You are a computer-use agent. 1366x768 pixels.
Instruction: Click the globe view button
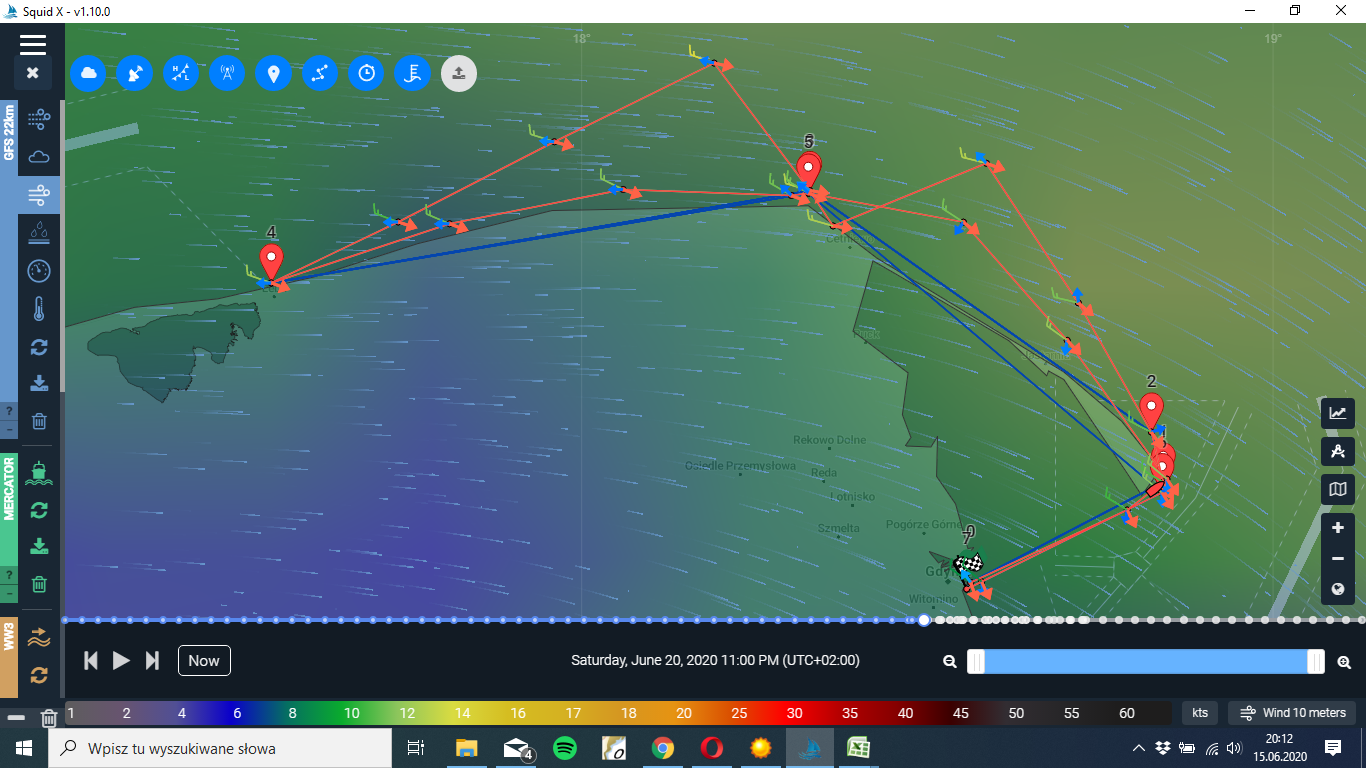1338,589
